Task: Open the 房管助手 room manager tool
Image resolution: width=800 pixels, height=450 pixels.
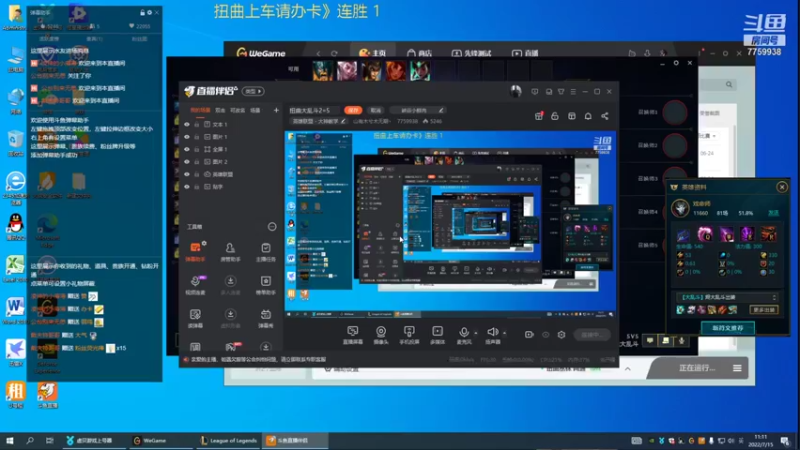Action: coord(230,252)
